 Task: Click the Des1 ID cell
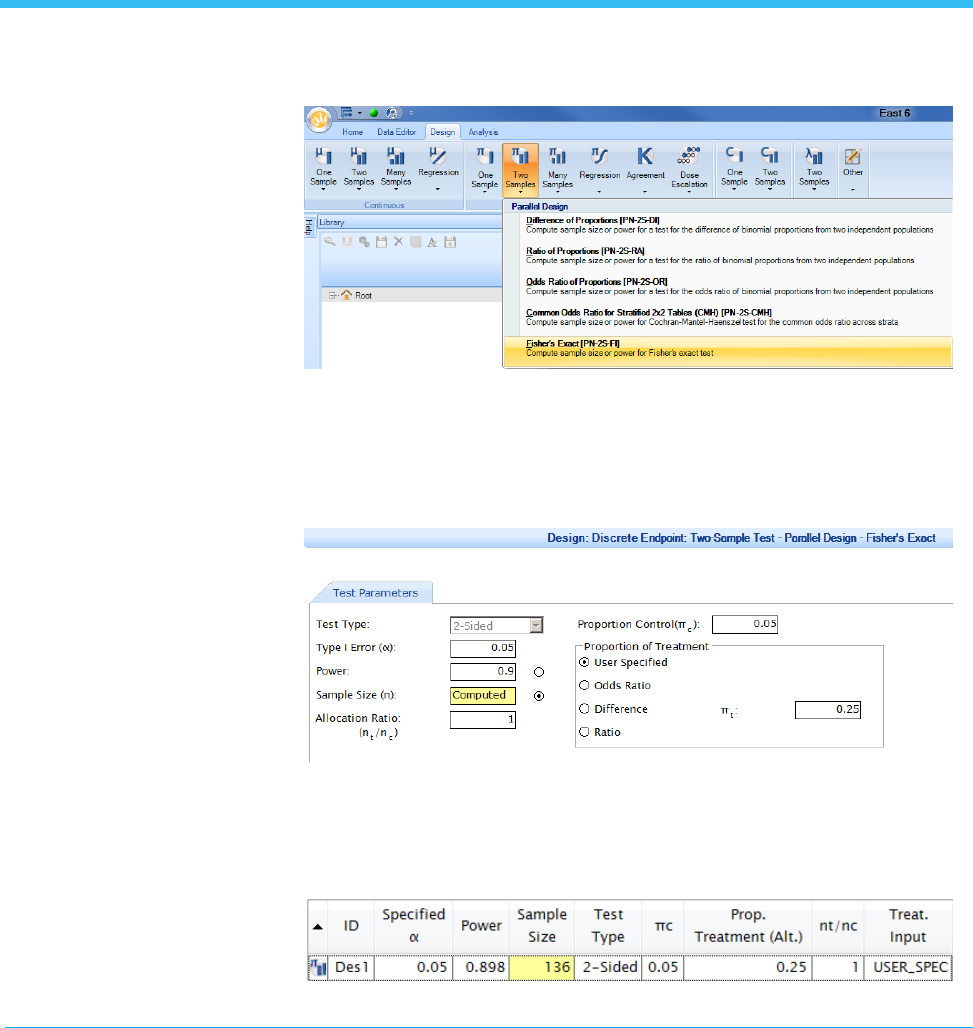click(351, 967)
